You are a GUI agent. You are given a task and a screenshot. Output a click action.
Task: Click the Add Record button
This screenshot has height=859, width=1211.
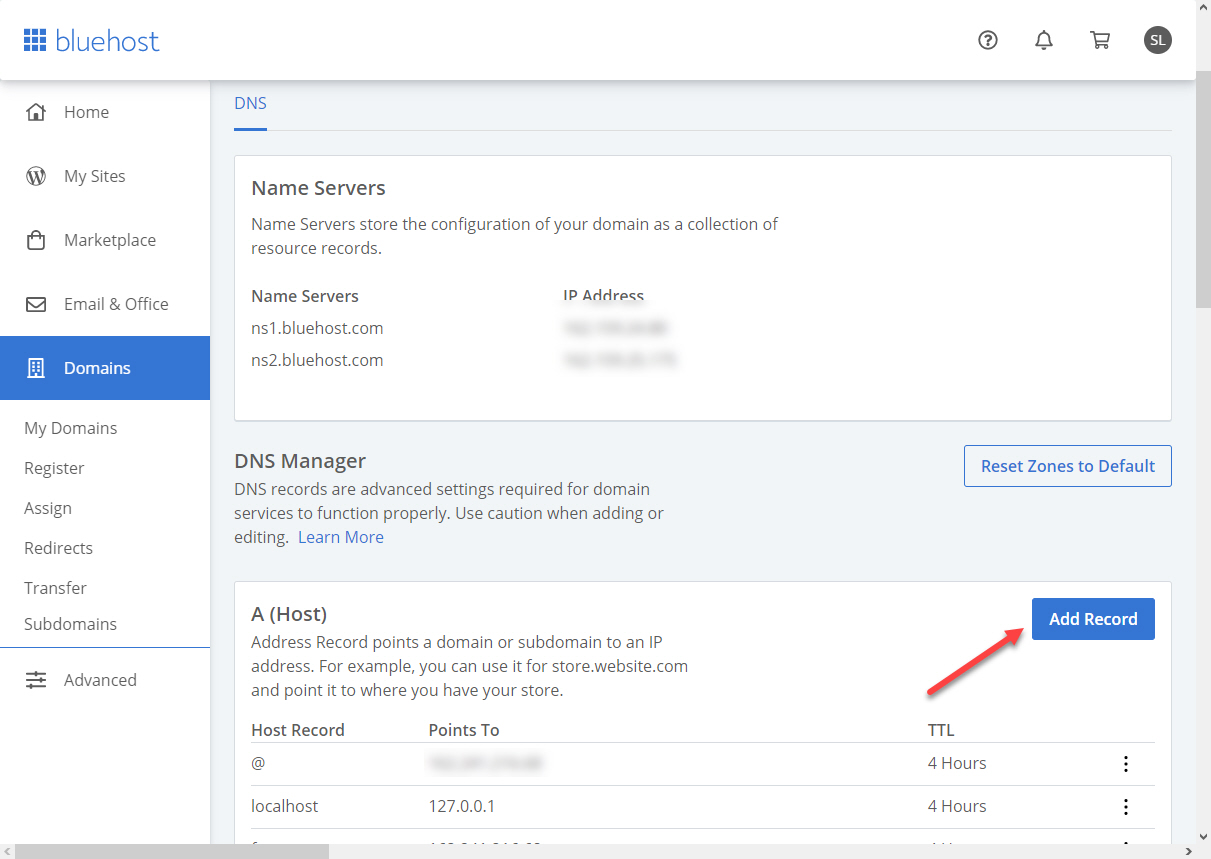[1093, 619]
